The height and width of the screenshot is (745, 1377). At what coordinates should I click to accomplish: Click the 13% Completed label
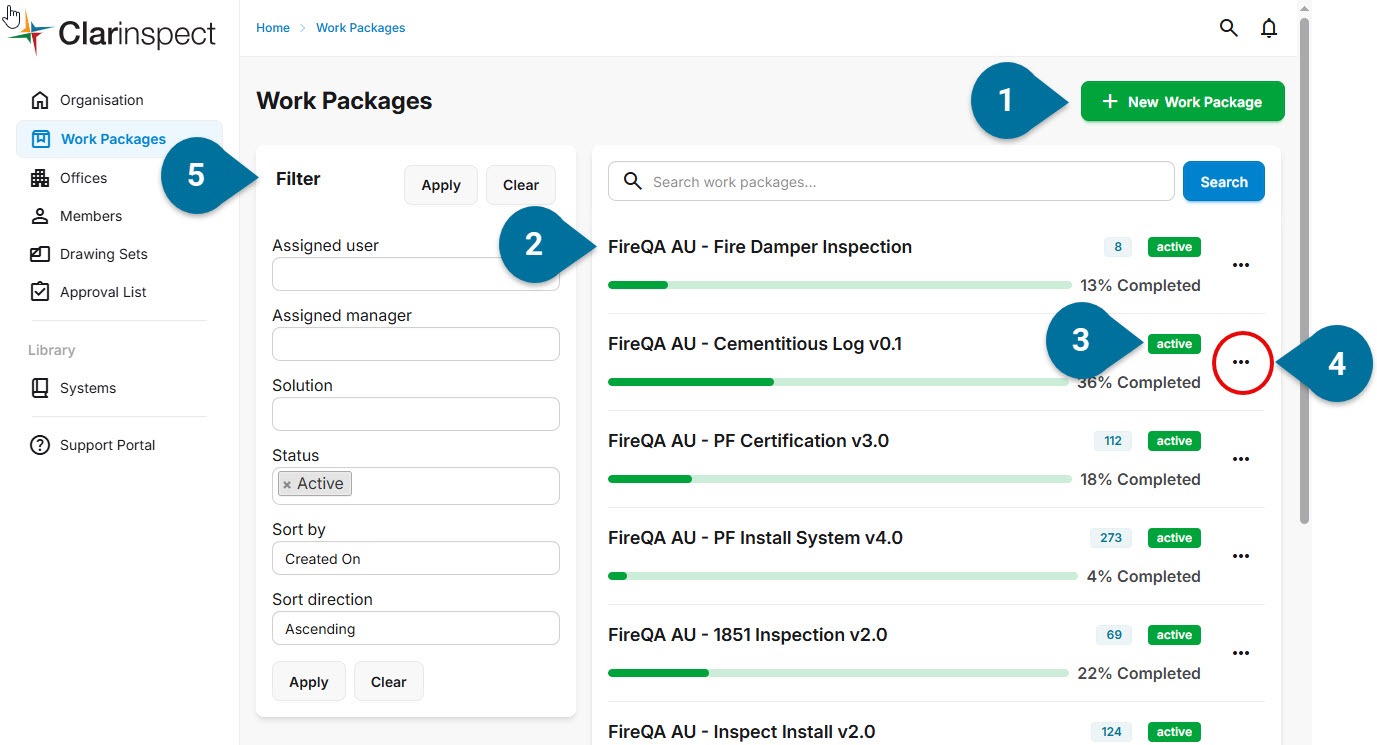(1140, 286)
